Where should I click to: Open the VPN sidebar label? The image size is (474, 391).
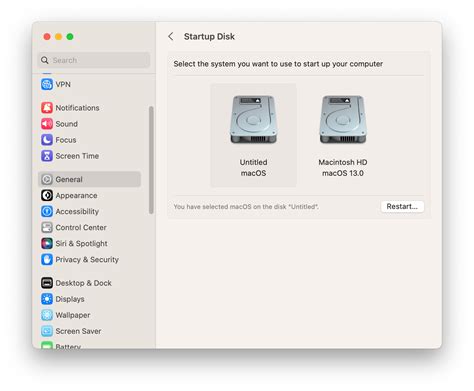pyautogui.click(x=63, y=85)
